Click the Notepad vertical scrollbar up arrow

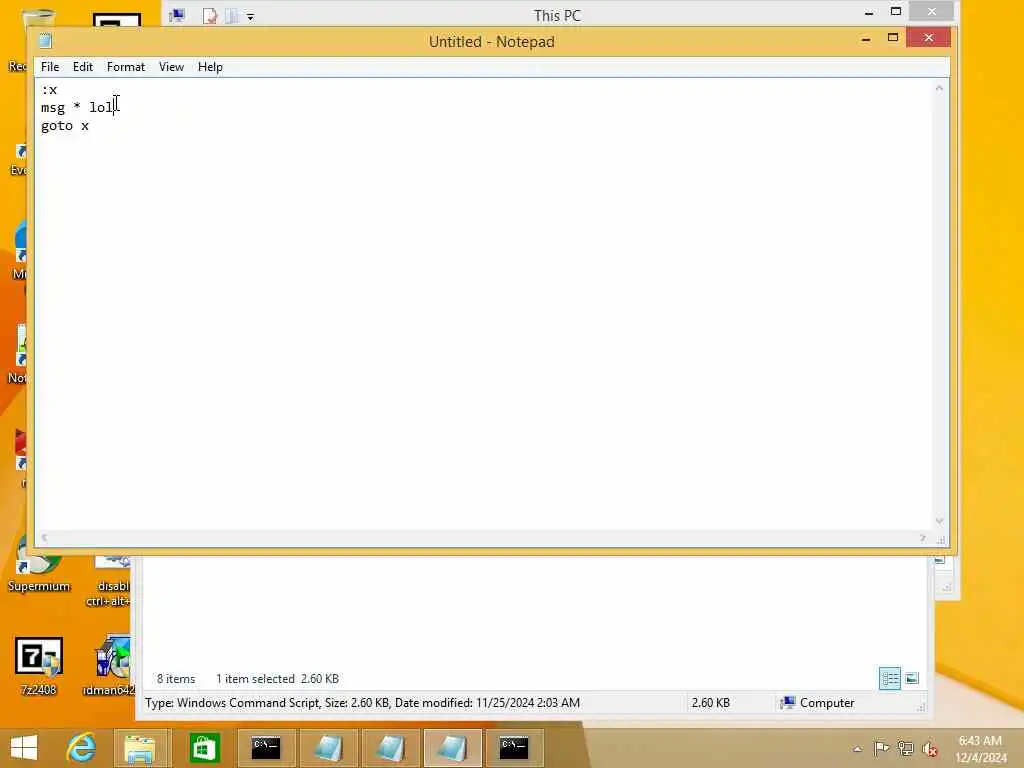click(939, 88)
